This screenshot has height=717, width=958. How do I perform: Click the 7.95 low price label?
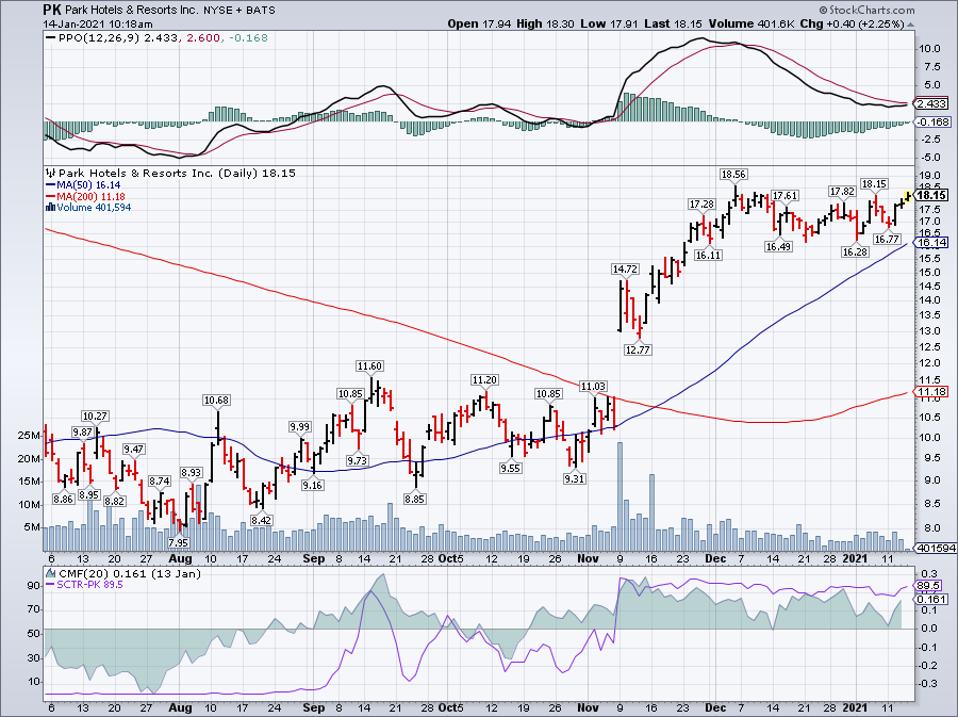coord(178,542)
